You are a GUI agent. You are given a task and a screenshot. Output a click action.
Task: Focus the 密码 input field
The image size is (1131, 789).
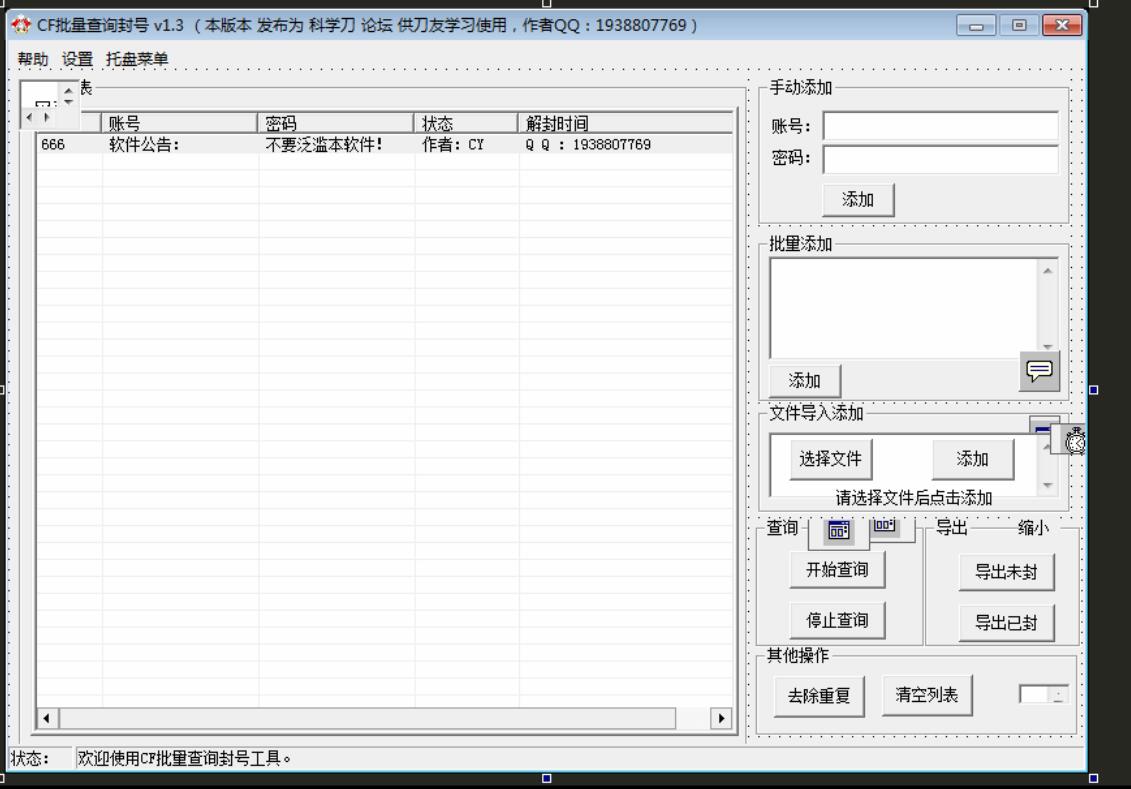(x=941, y=159)
